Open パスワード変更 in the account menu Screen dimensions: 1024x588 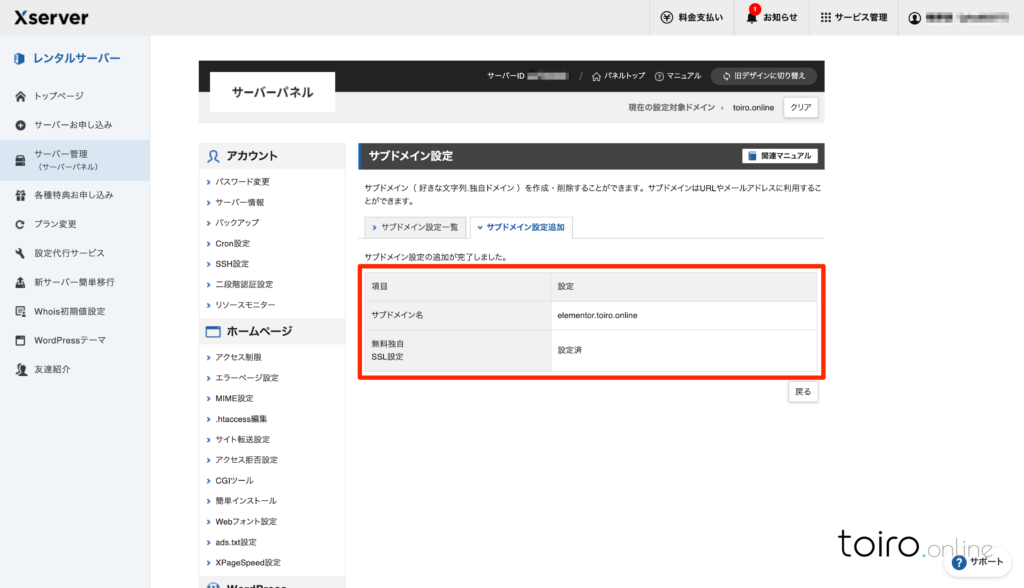click(x=242, y=182)
